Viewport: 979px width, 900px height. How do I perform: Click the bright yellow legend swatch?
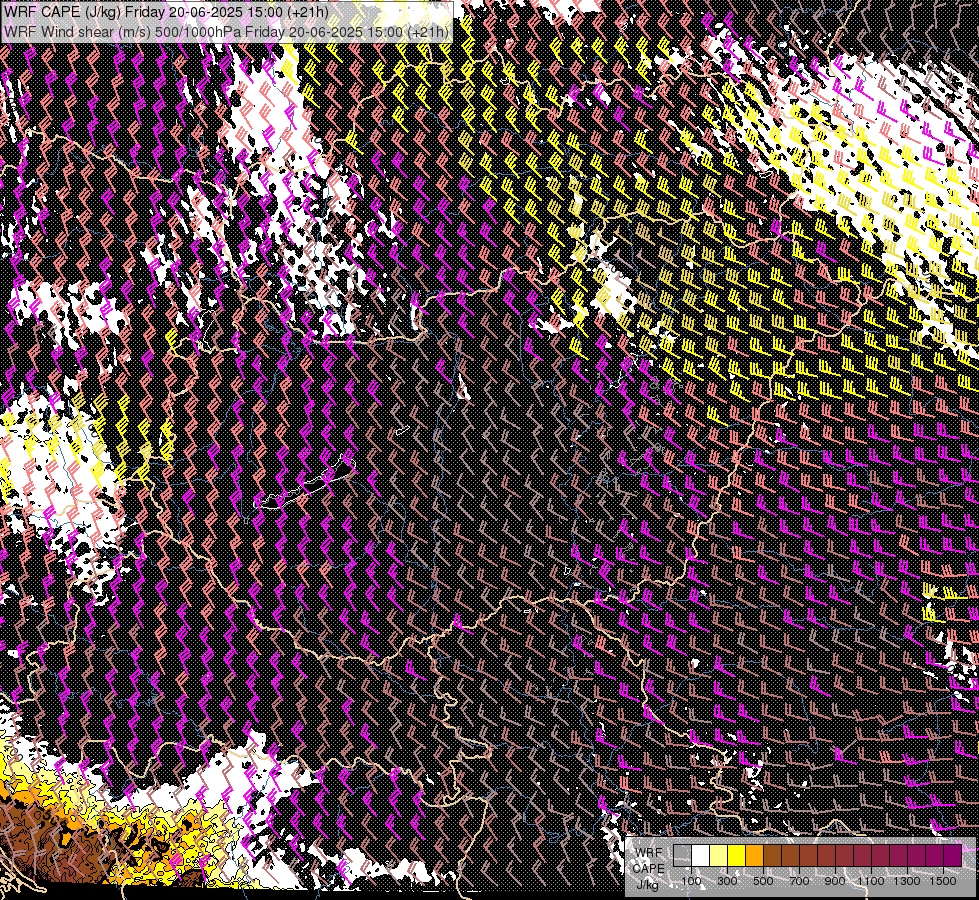point(737,856)
